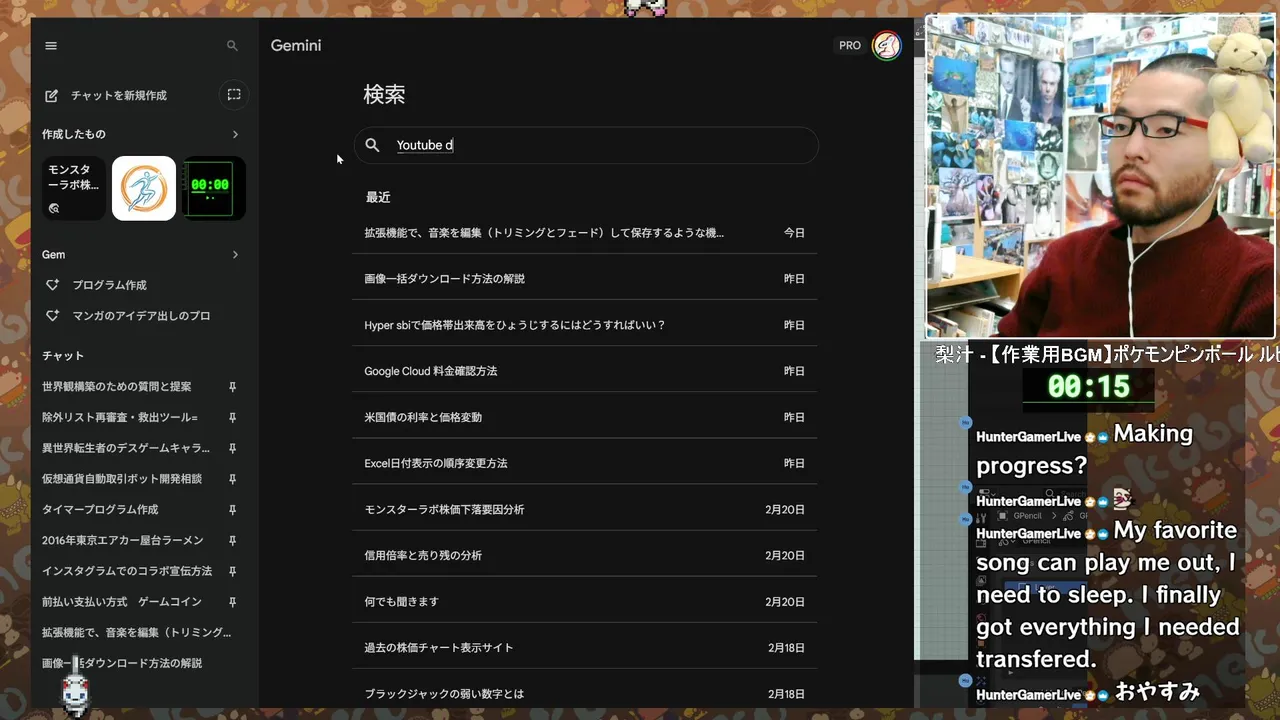1280x720 pixels.
Task: Open sidebar chat 異世界転生者のデスゲームキャラ
Action: (x=126, y=448)
